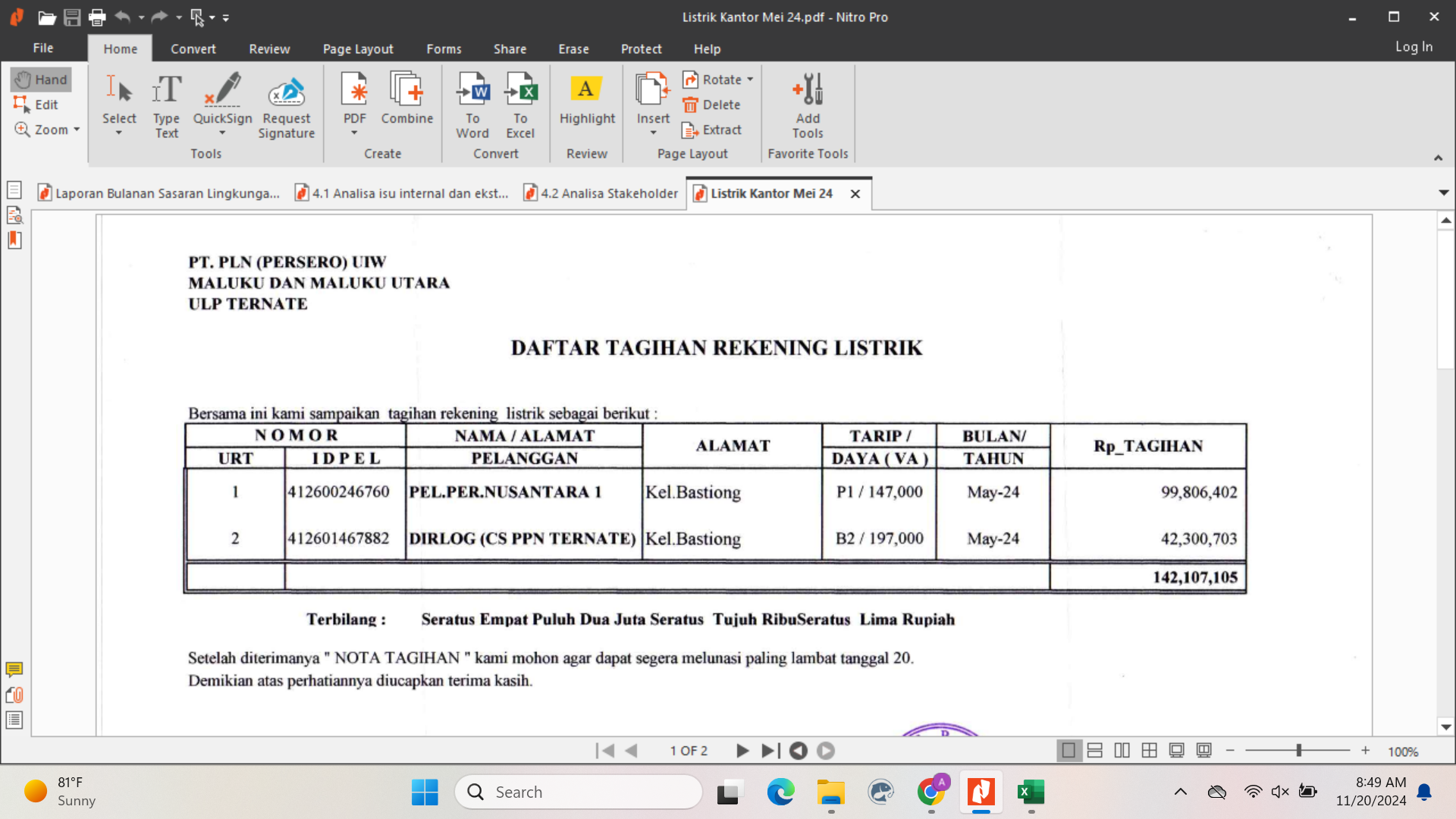This screenshot has height=819, width=1456.
Task: Open file from quick access toolbar
Action: pyautogui.click(x=47, y=17)
